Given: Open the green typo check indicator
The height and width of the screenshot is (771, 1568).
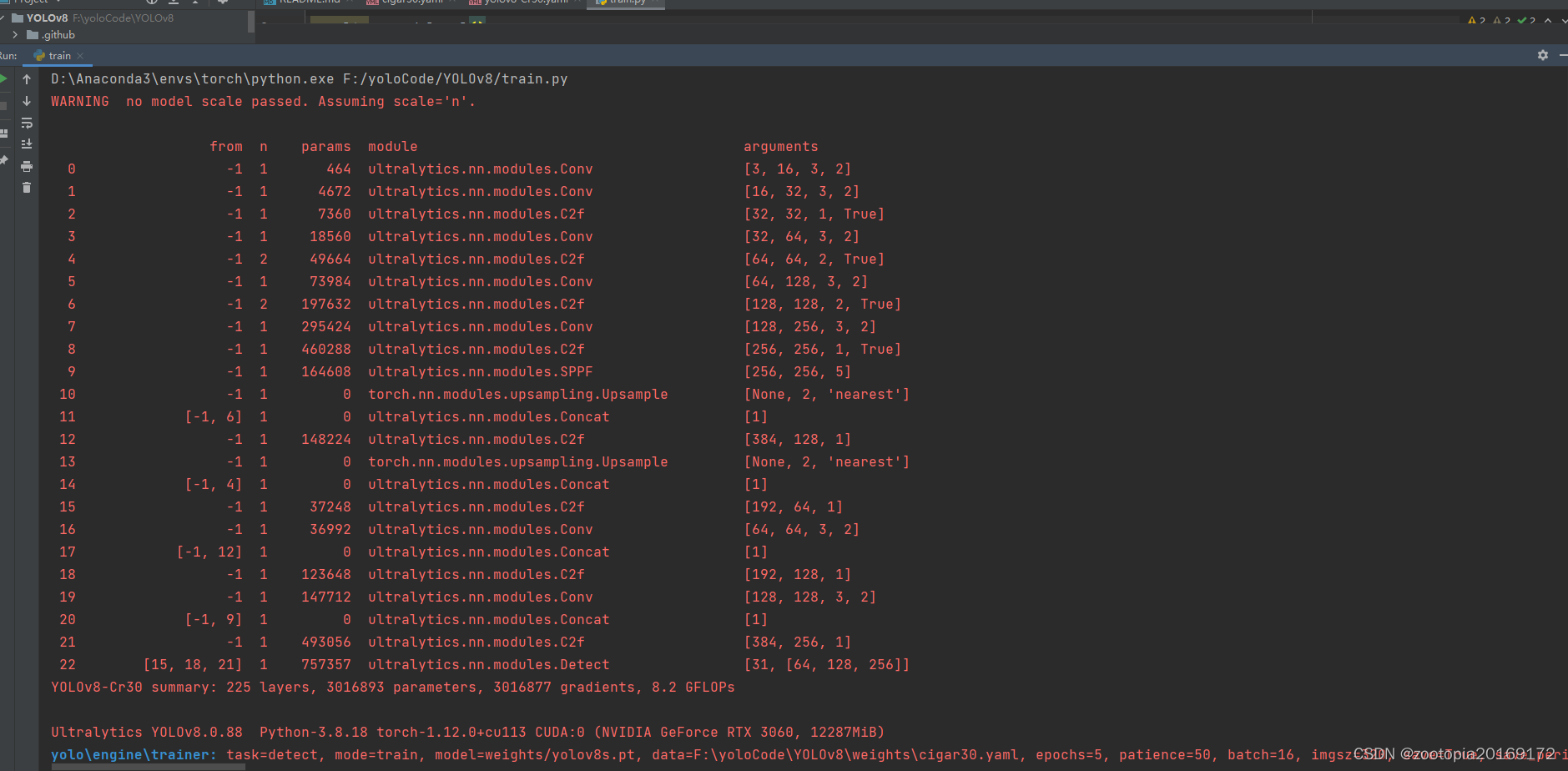Looking at the screenshot, I should (1527, 21).
